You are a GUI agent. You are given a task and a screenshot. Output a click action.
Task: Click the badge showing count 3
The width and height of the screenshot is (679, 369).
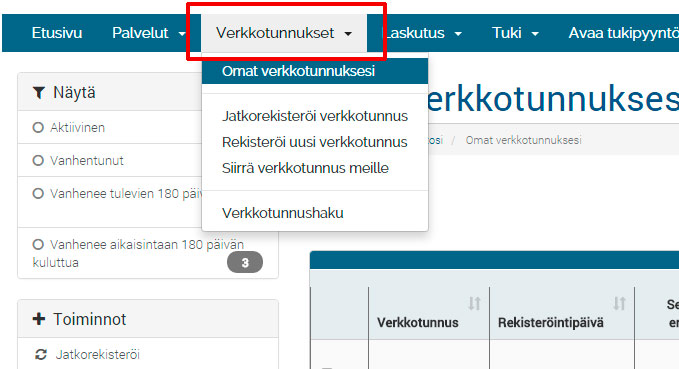click(x=245, y=262)
